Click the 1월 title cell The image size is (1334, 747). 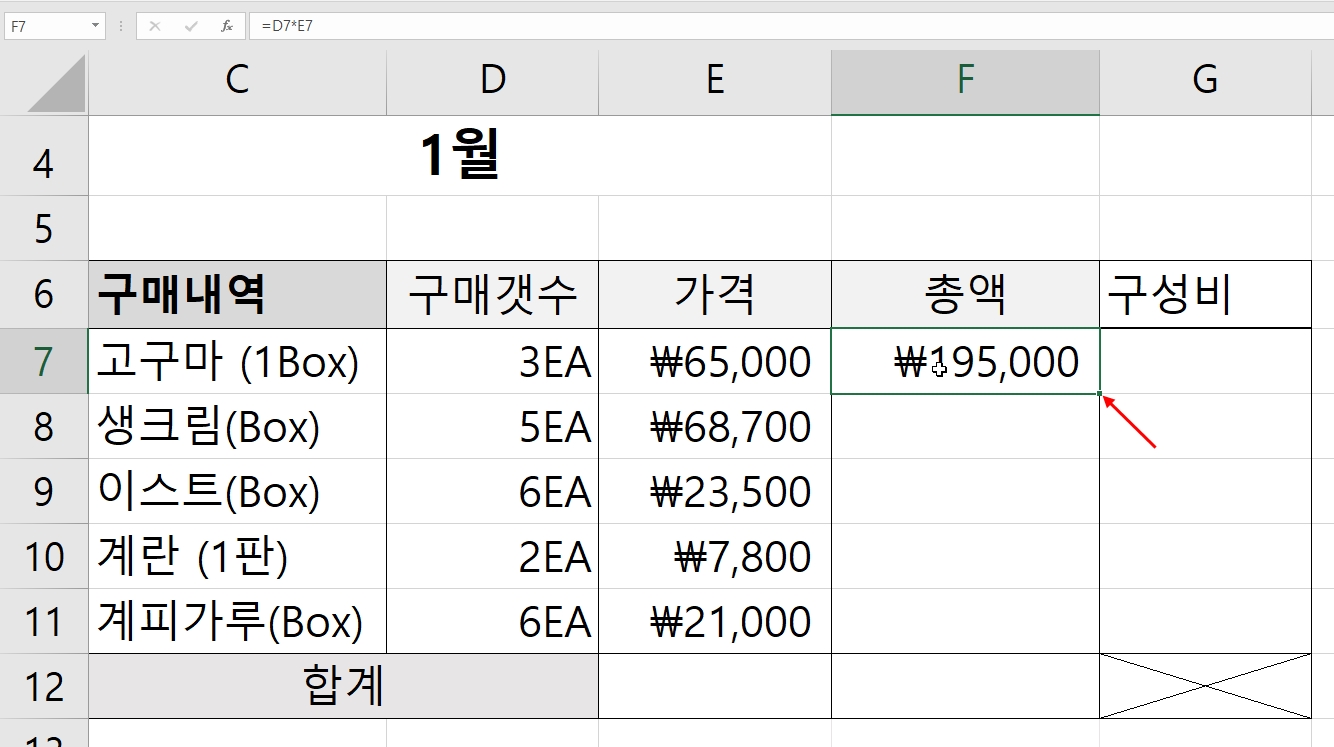coord(460,156)
